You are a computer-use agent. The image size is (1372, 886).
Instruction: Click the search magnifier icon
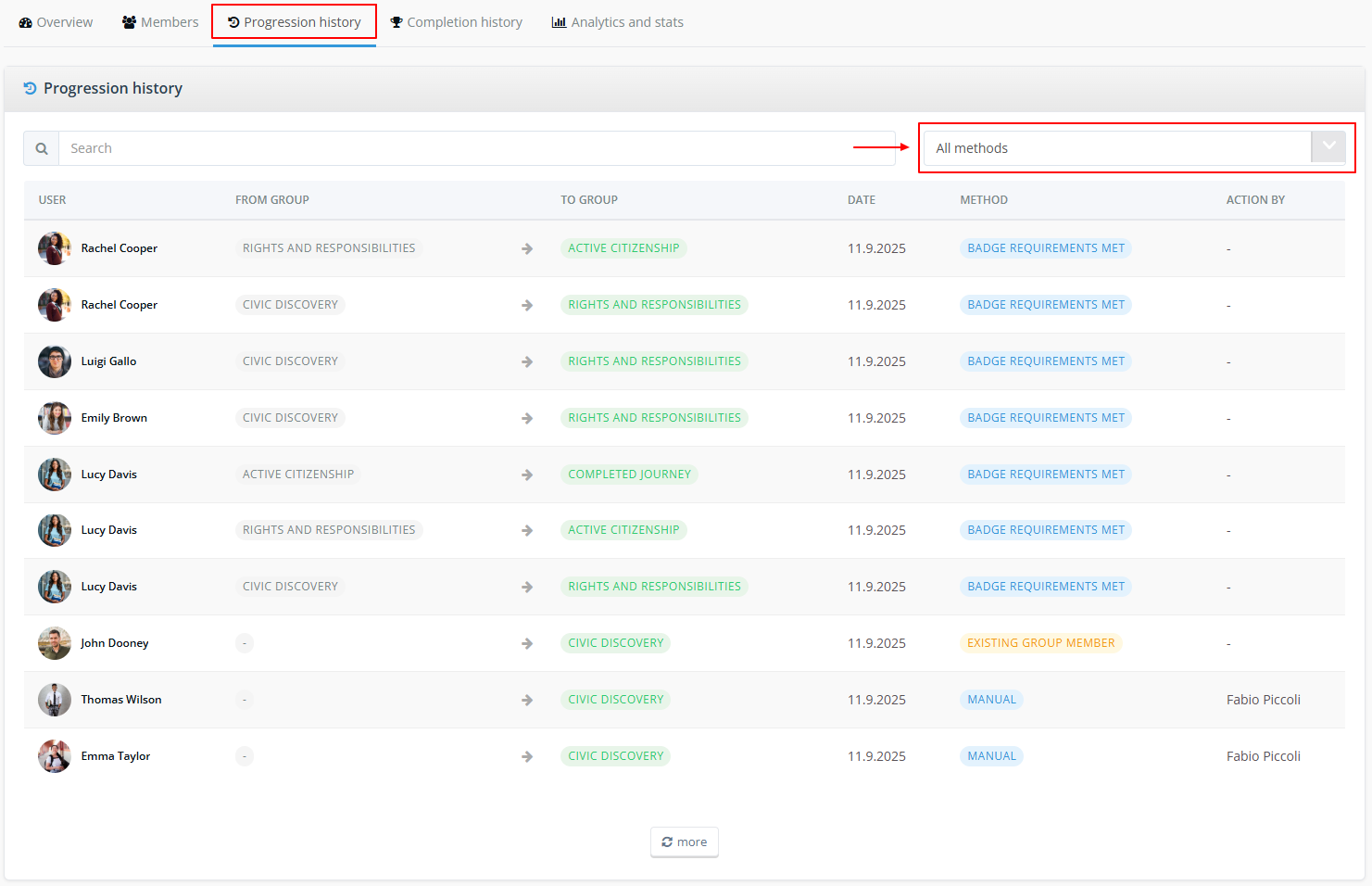click(x=42, y=148)
